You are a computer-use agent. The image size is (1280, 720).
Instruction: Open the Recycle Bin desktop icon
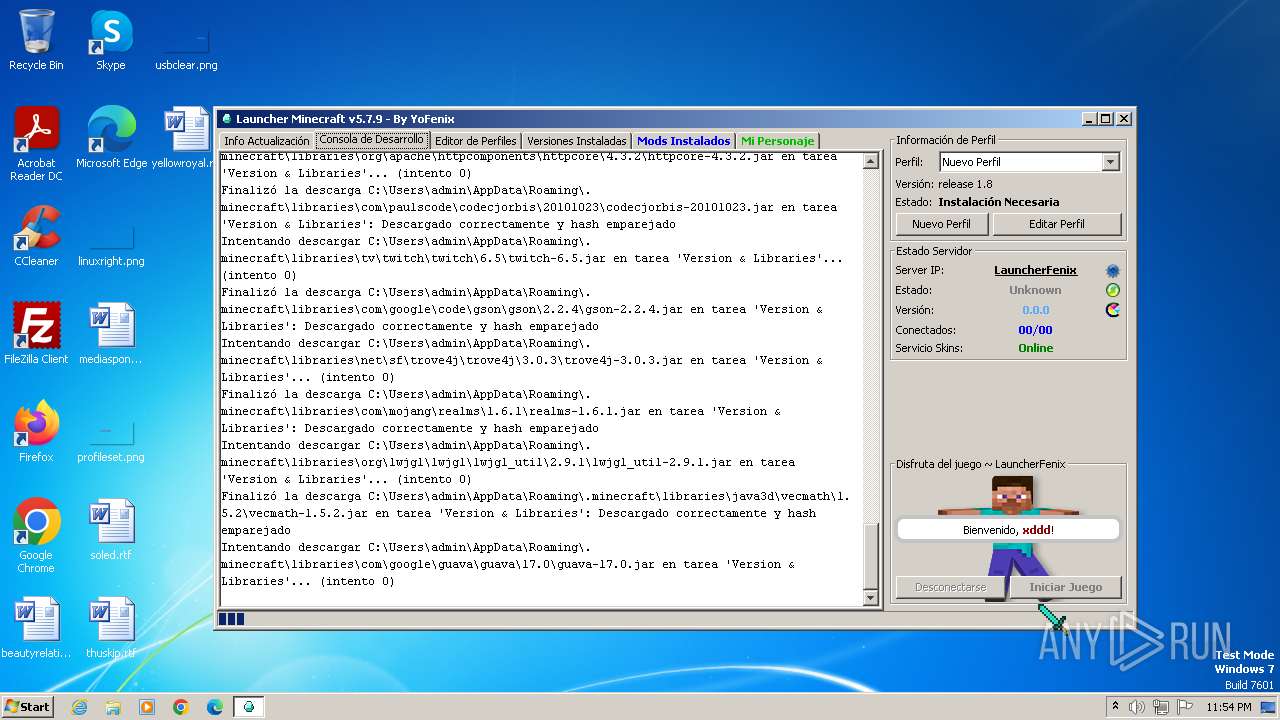click(x=36, y=41)
